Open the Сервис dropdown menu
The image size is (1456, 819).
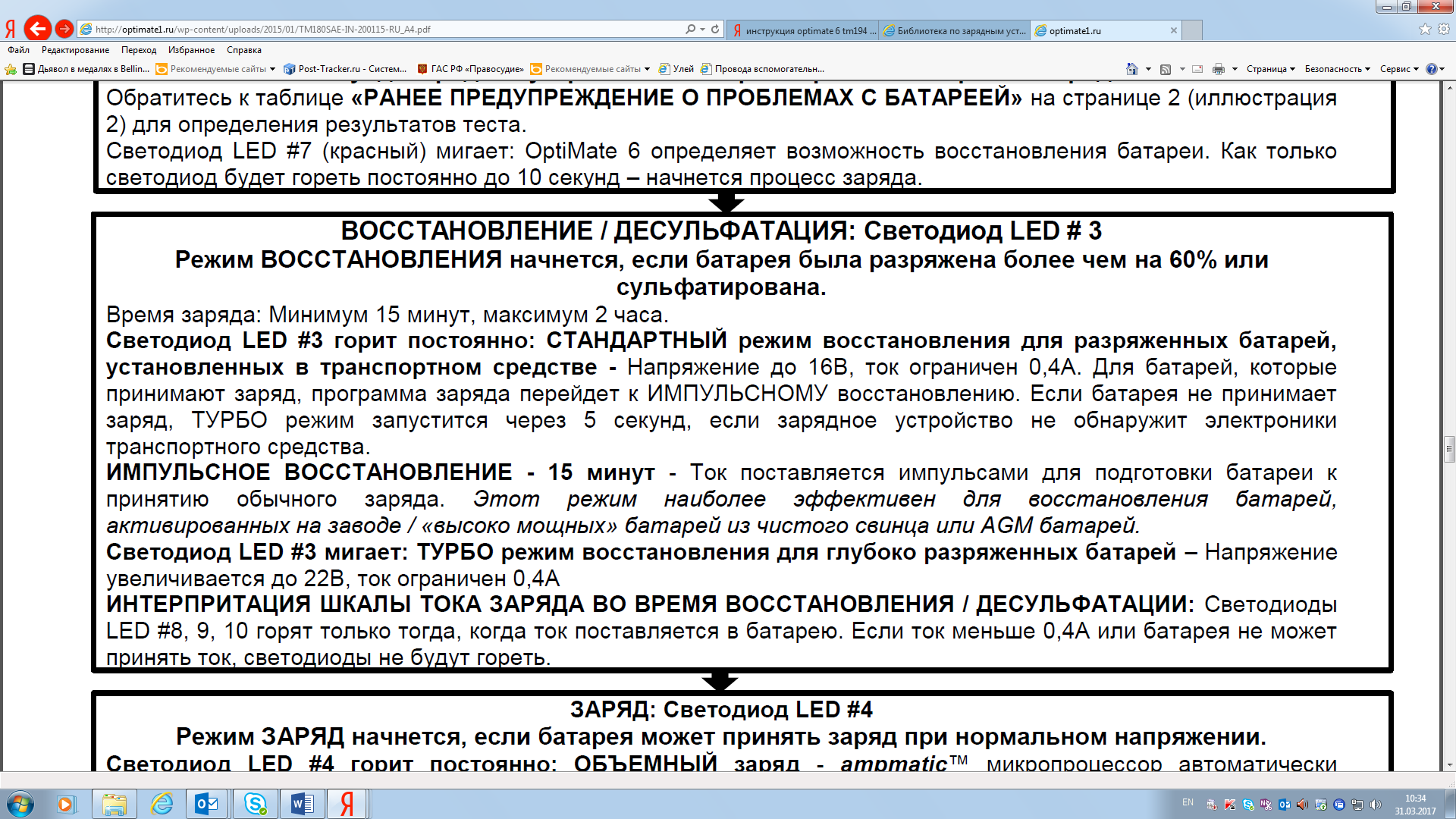coord(1399,69)
